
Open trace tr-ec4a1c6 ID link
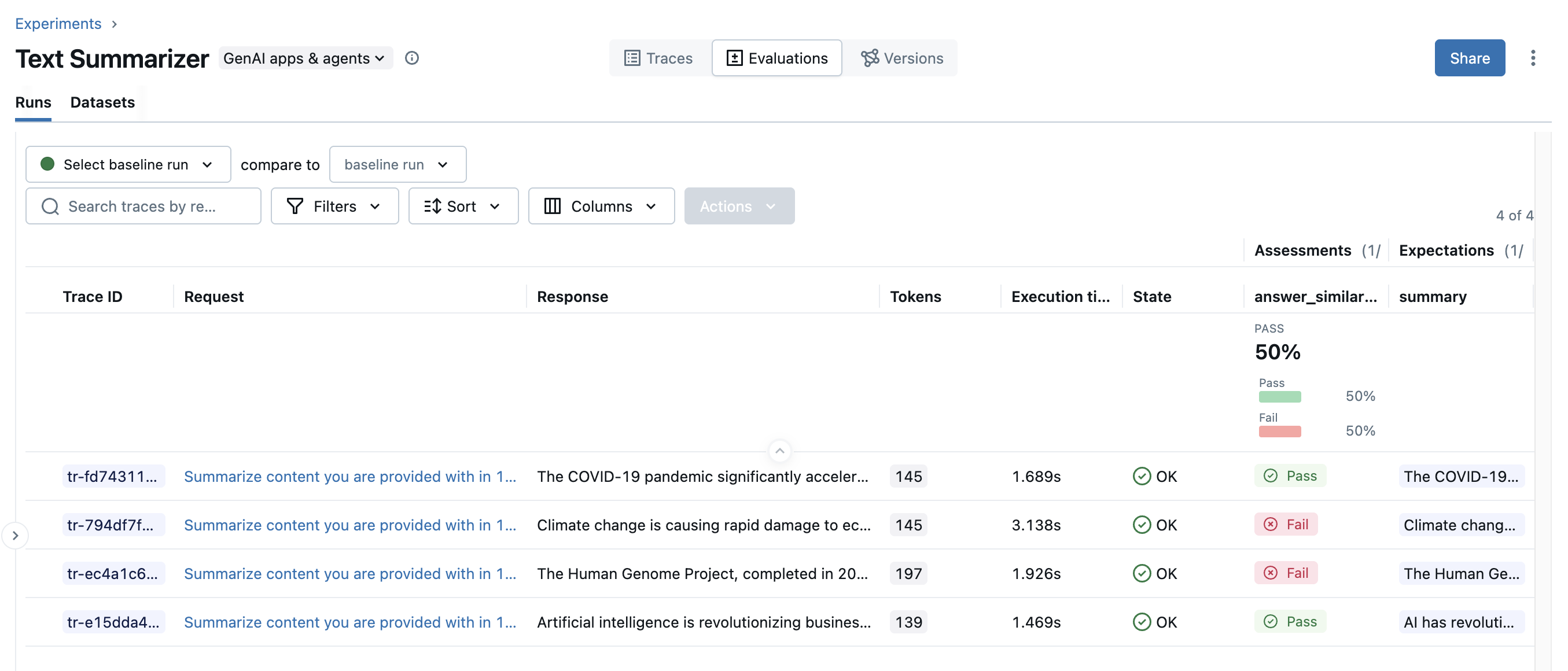pyautogui.click(x=113, y=573)
